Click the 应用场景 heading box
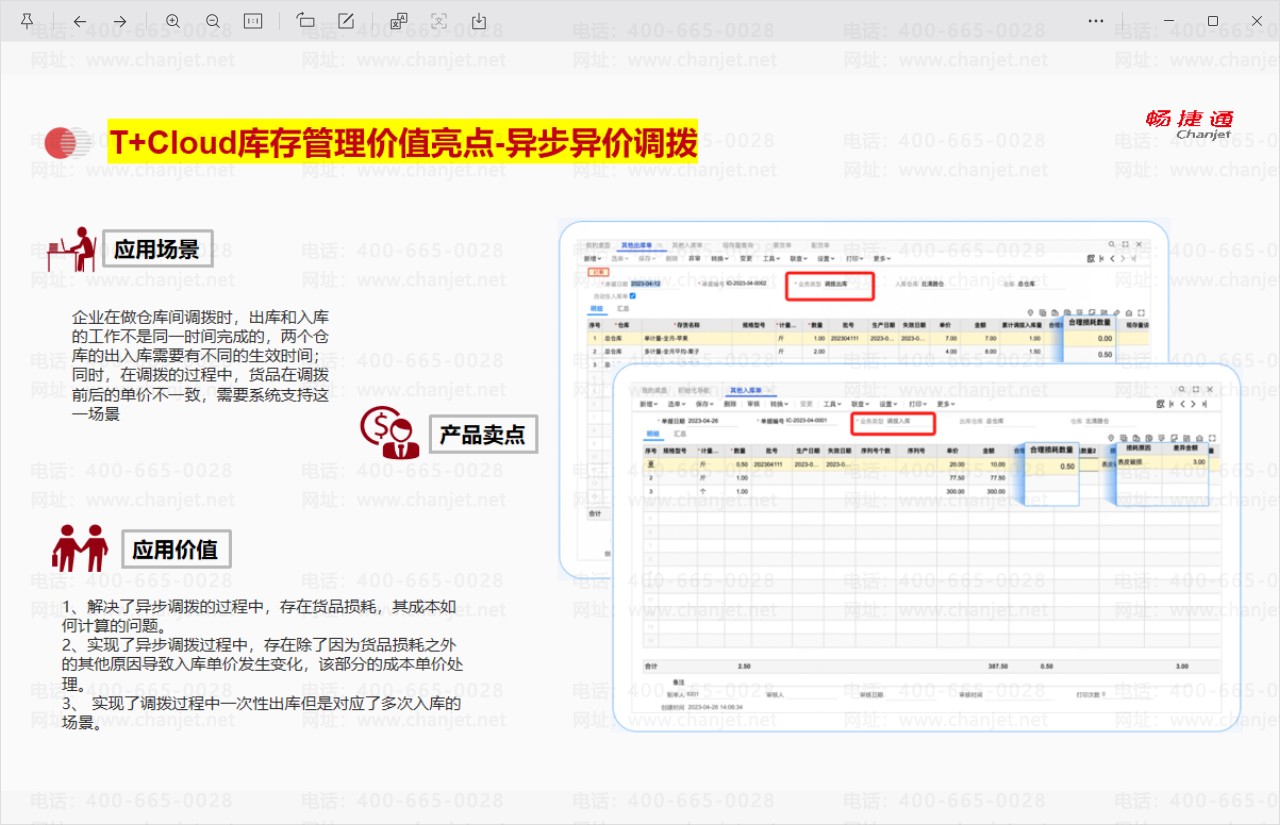Viewport: 1280px width, 825px height. point(157,249)
